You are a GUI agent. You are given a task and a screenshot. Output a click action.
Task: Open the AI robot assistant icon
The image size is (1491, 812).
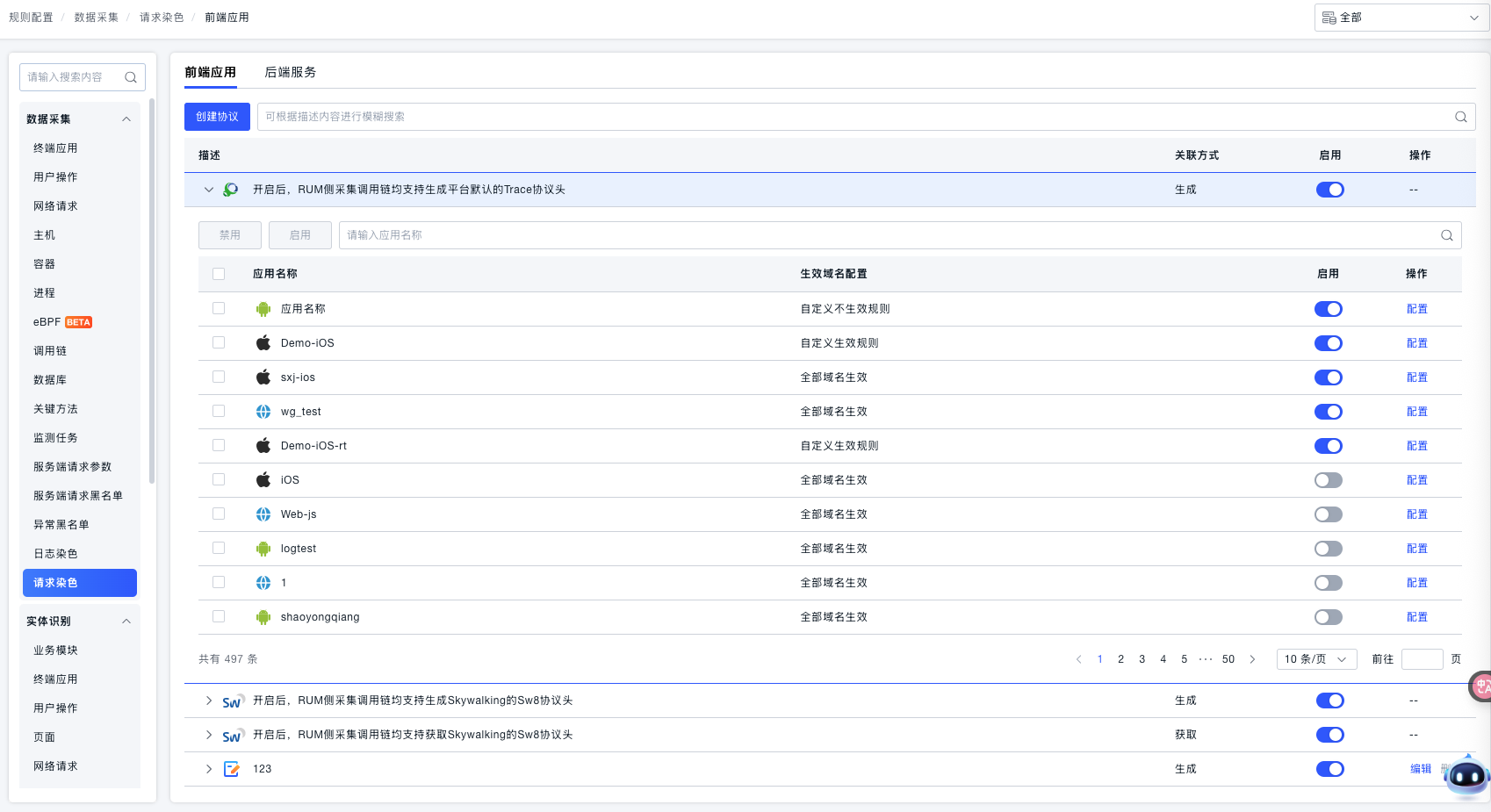pyautogui.click(x=1467, y=776)
